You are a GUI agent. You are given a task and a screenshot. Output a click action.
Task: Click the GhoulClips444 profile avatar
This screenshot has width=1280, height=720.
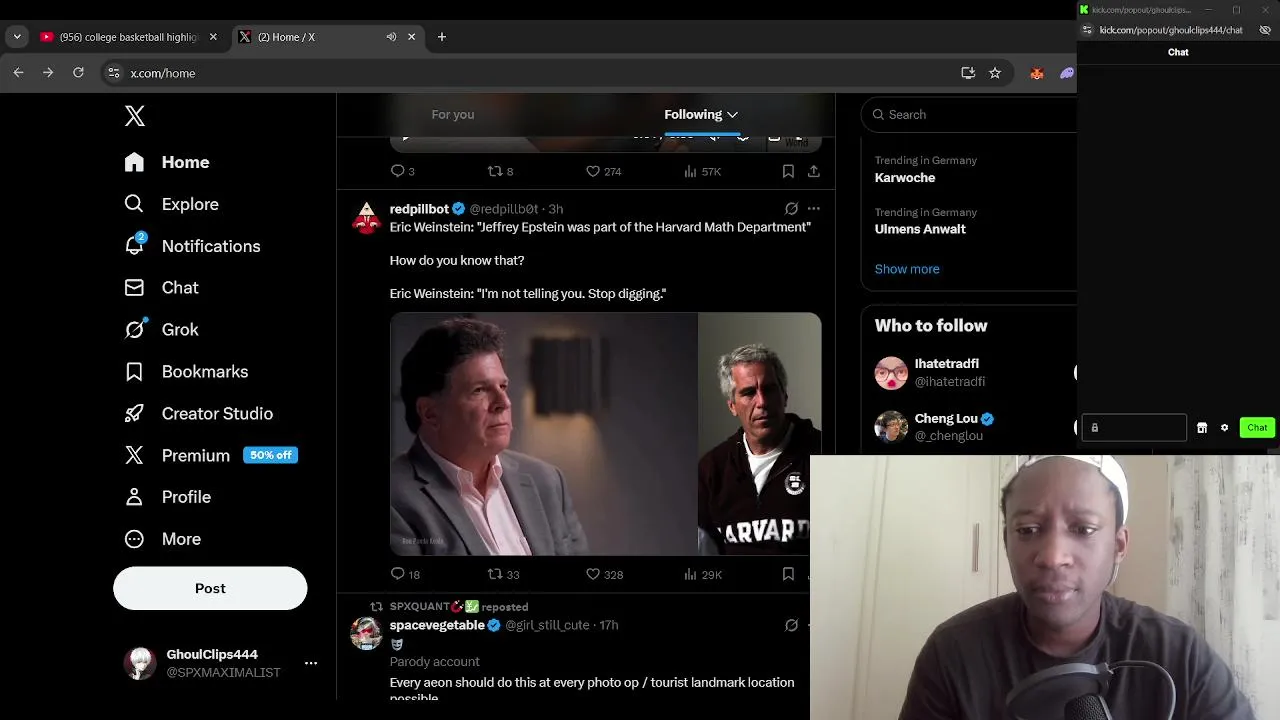[140, 663]
